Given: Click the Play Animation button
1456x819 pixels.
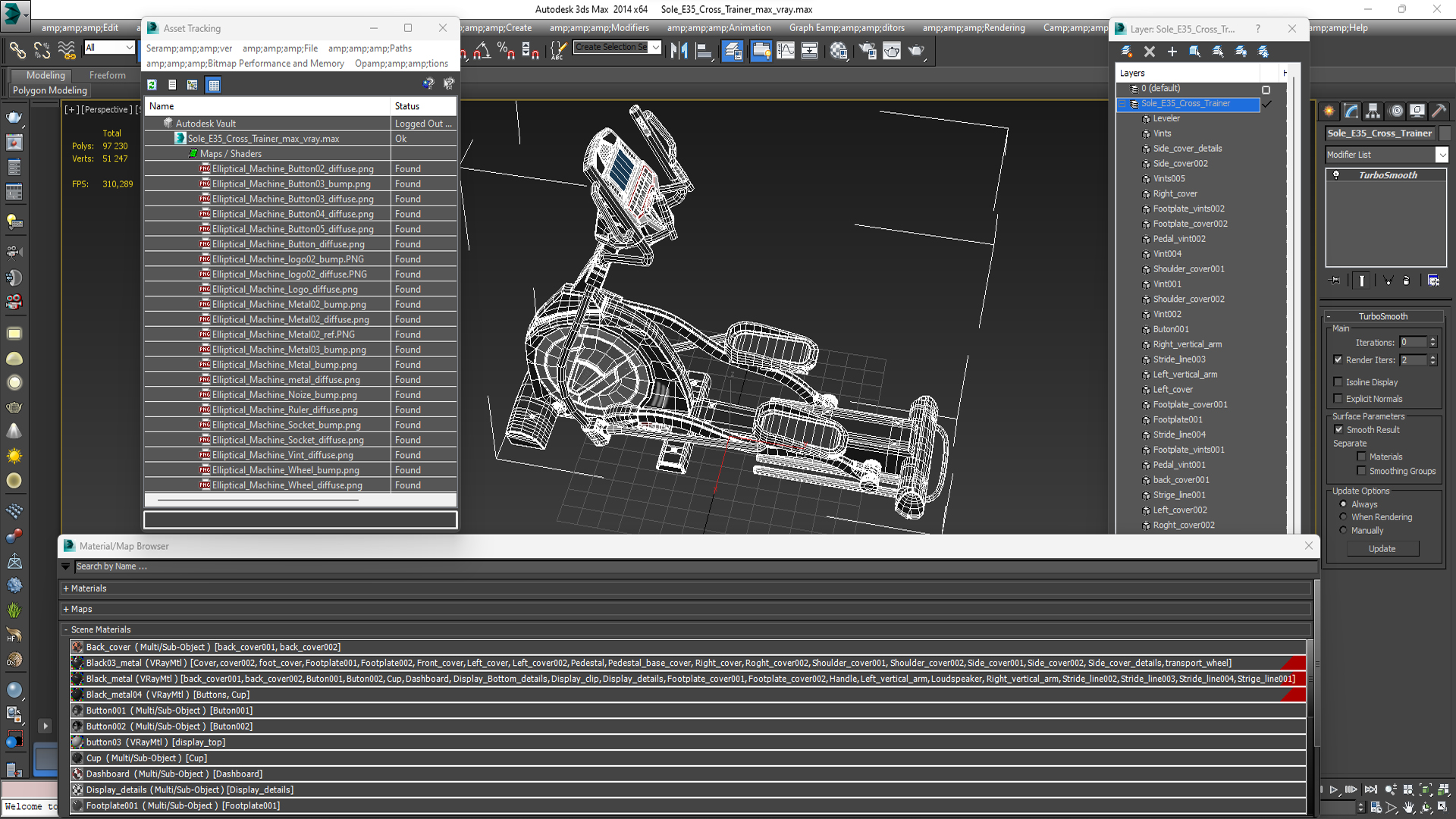Looking at the screenshot, I should click(x=1334, y=789).
